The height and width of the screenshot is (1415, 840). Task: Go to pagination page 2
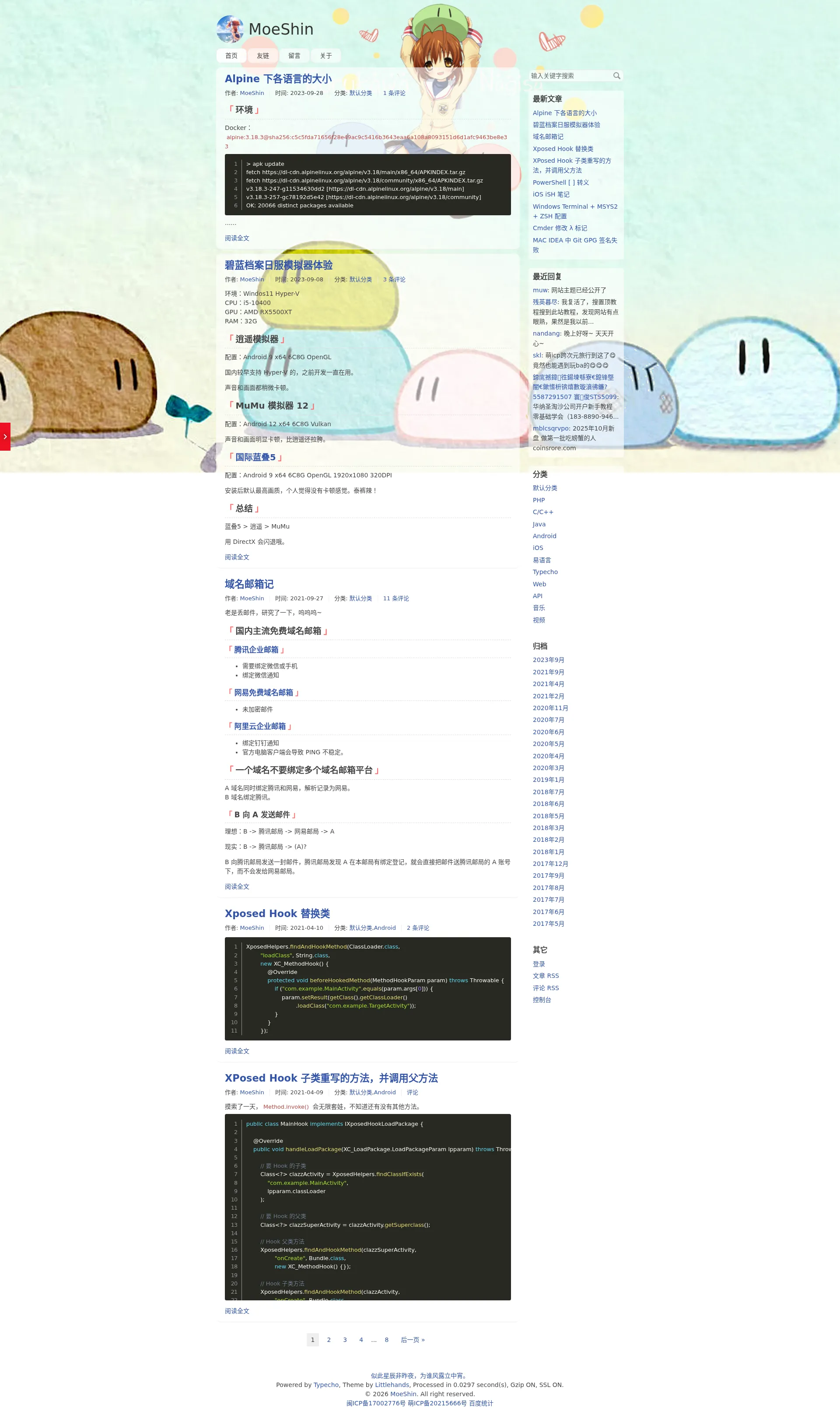(328, 1340)
